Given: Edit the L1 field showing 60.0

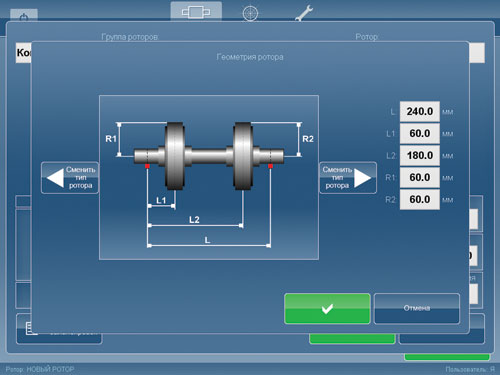Looking at the screenshot, I should click(420, 133).
